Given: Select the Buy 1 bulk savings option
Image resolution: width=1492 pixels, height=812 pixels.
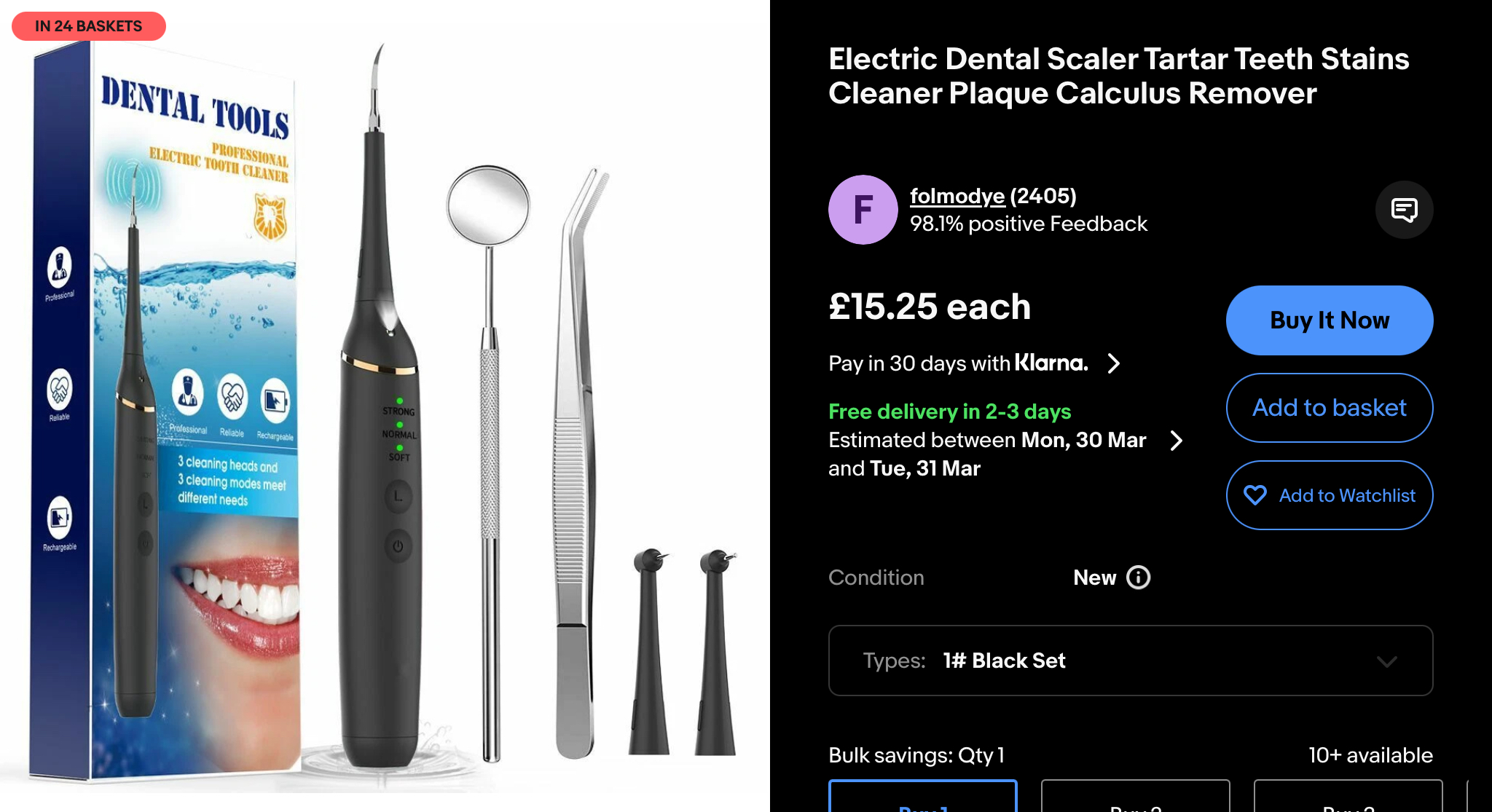Looking at the screenshot, I should pos(923,796).
